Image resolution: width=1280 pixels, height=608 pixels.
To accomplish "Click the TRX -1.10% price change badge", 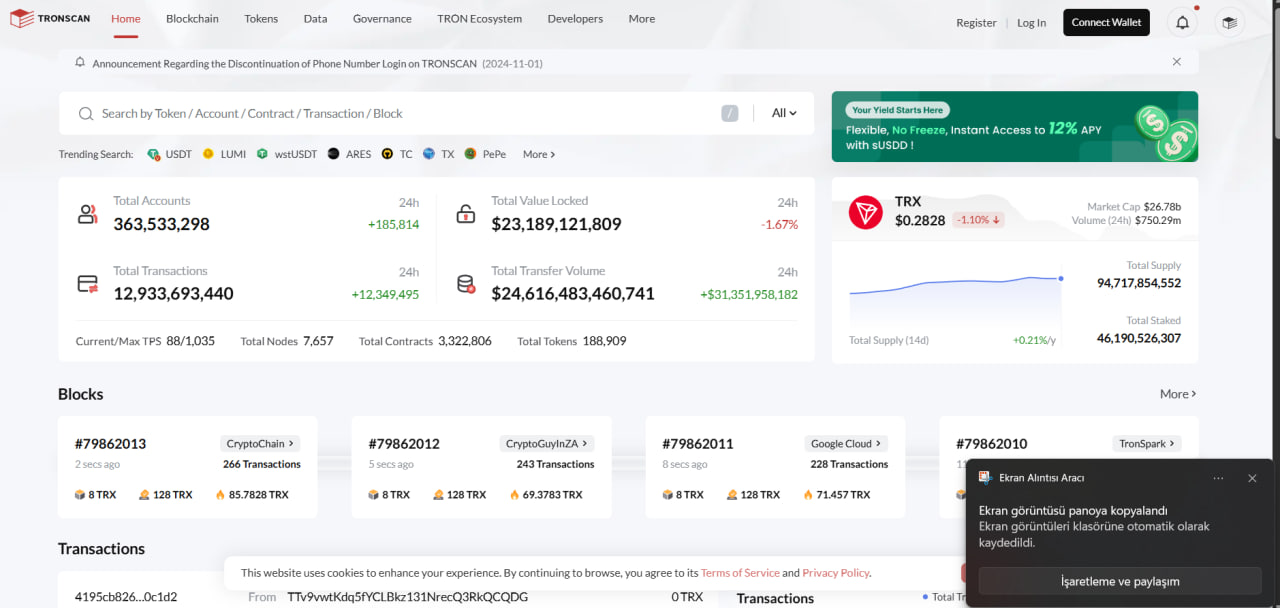I will (x=978, y=220).
